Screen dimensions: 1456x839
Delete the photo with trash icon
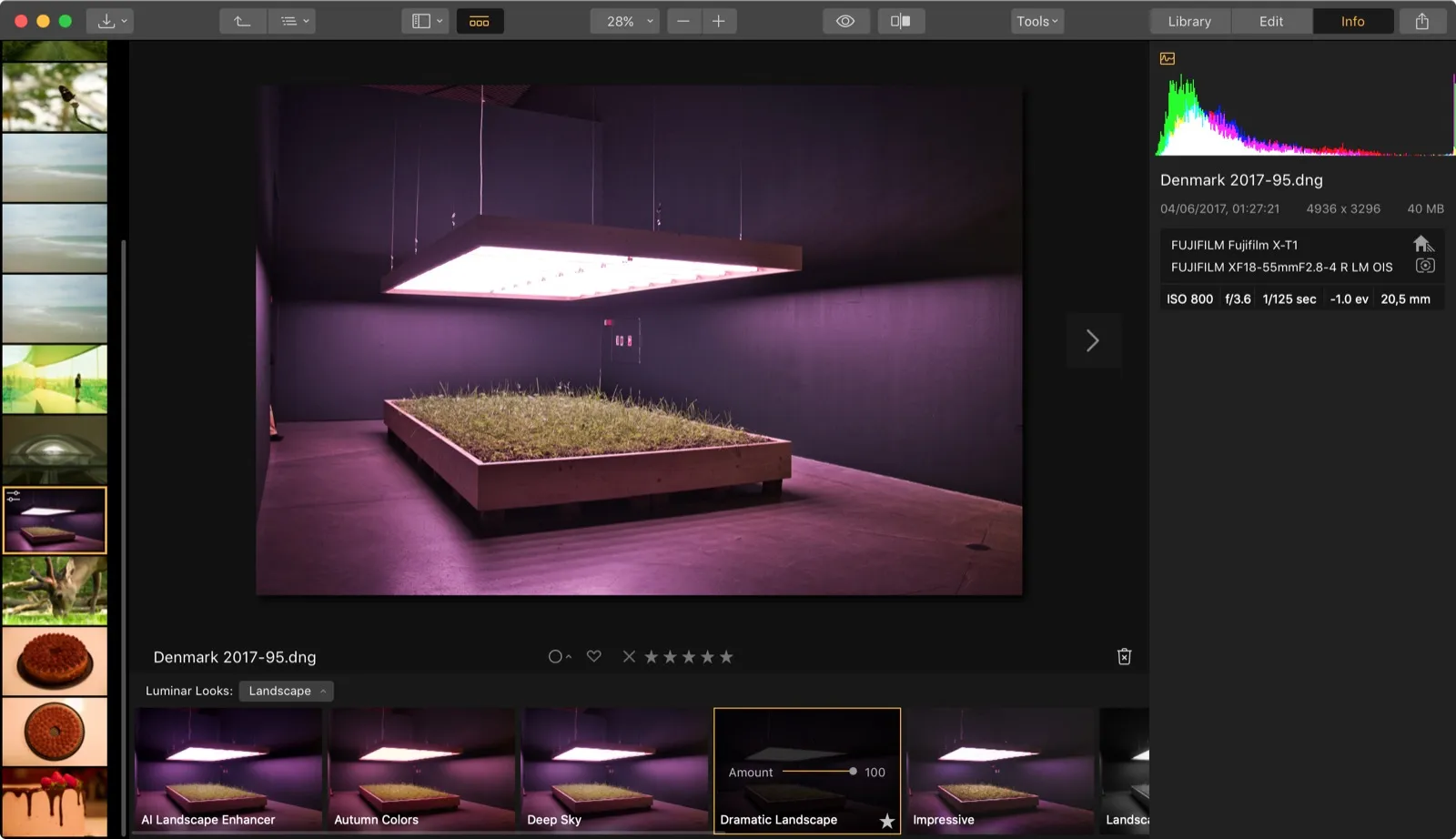[x=1124, y=657]
